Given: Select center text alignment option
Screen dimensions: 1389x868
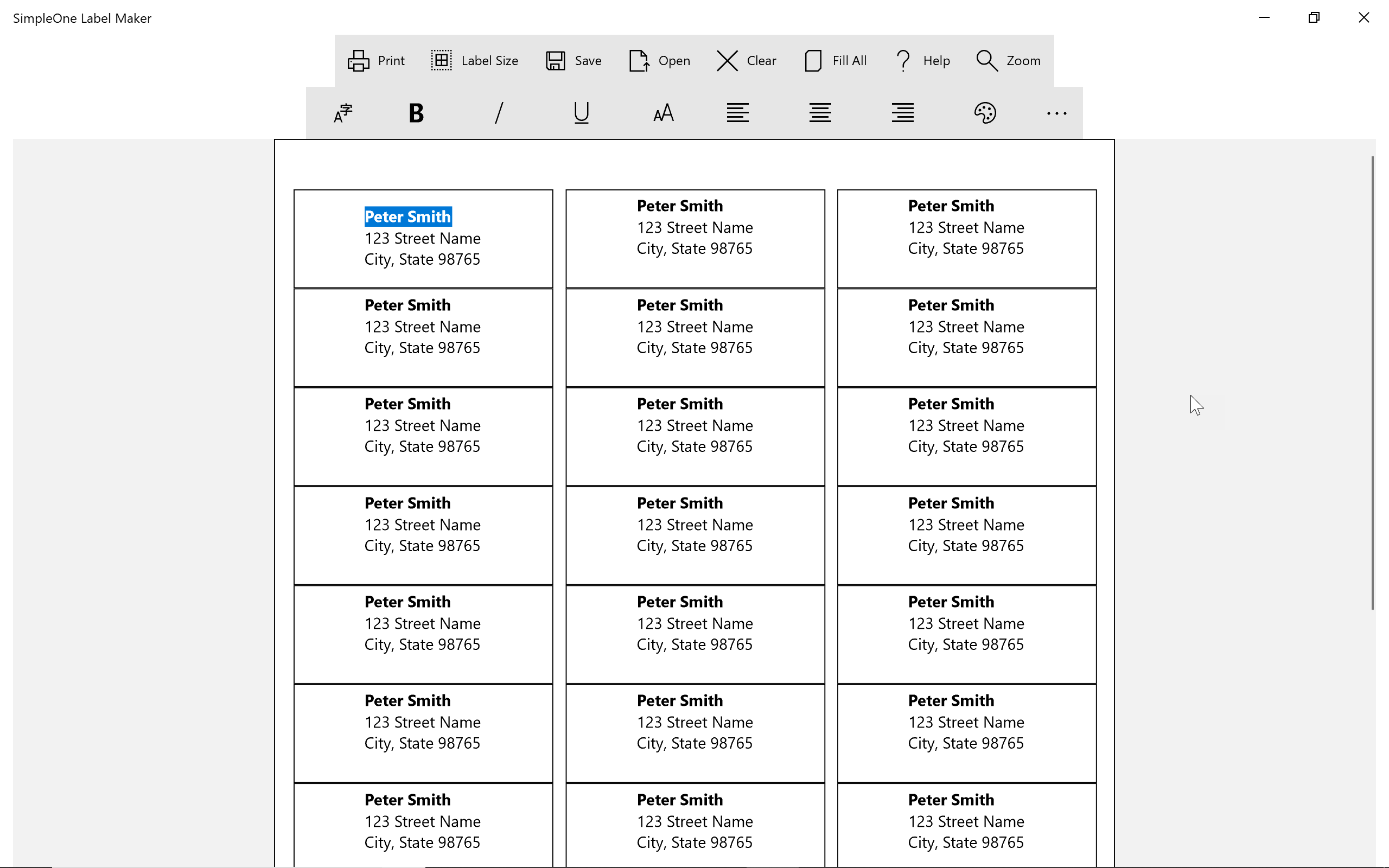Looking at the screenshot, I should [819, 112].
